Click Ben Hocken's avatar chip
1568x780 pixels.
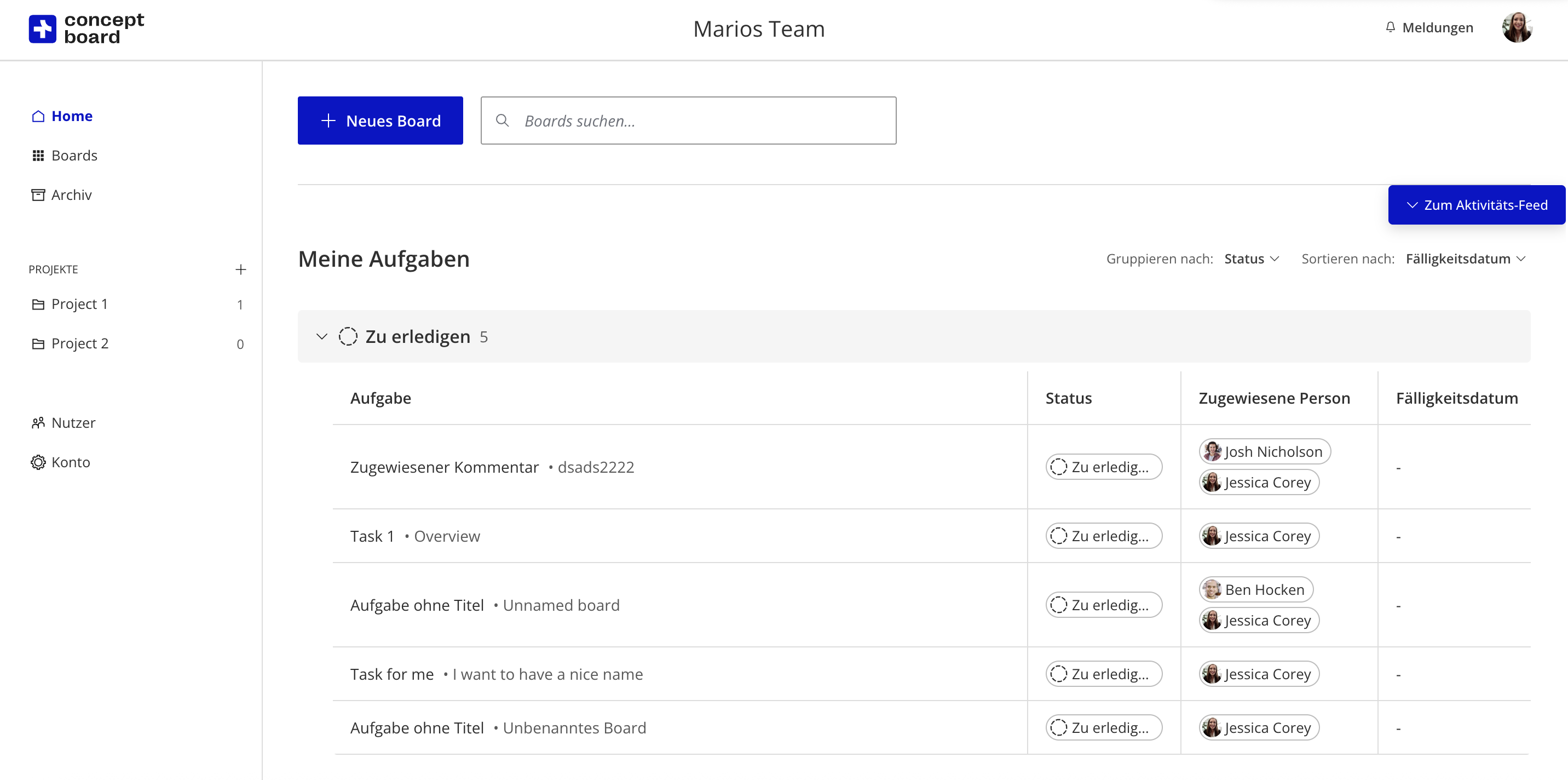pyautogui.click(x=1256, y=589)
